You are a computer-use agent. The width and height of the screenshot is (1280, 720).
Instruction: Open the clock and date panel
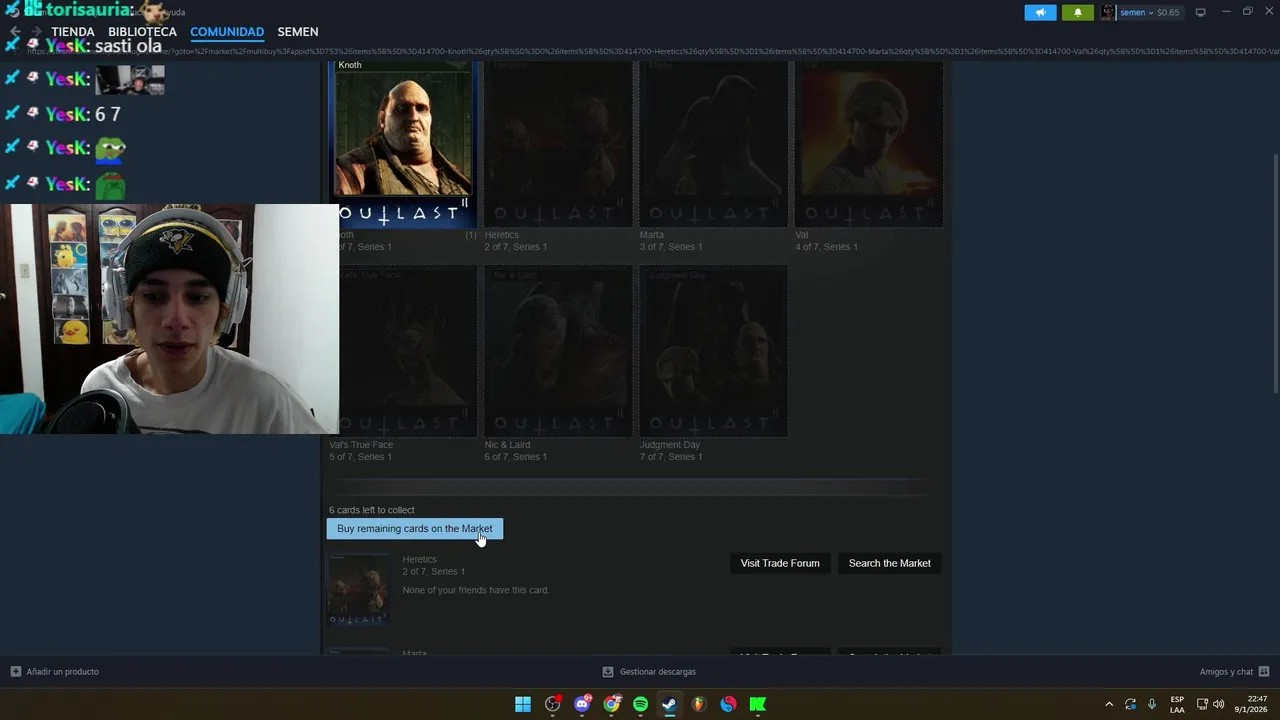click(x=1251, y=704)
